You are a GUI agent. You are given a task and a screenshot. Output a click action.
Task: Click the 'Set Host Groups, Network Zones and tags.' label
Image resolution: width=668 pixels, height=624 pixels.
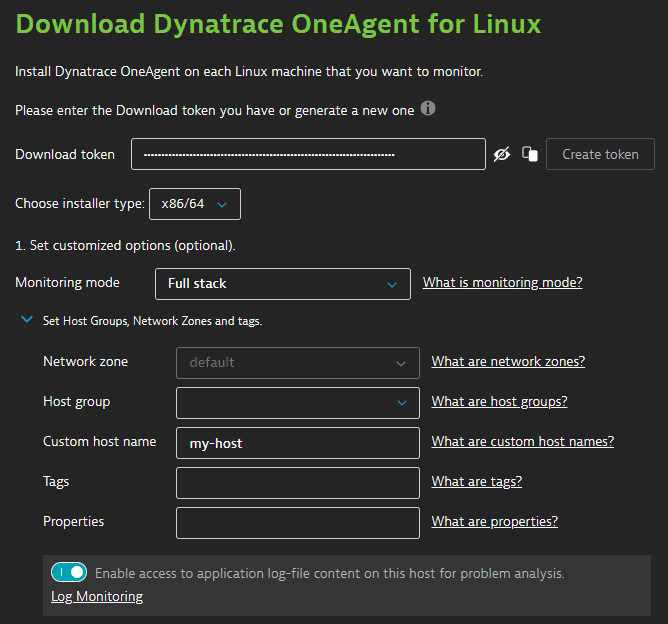[153, 321]
